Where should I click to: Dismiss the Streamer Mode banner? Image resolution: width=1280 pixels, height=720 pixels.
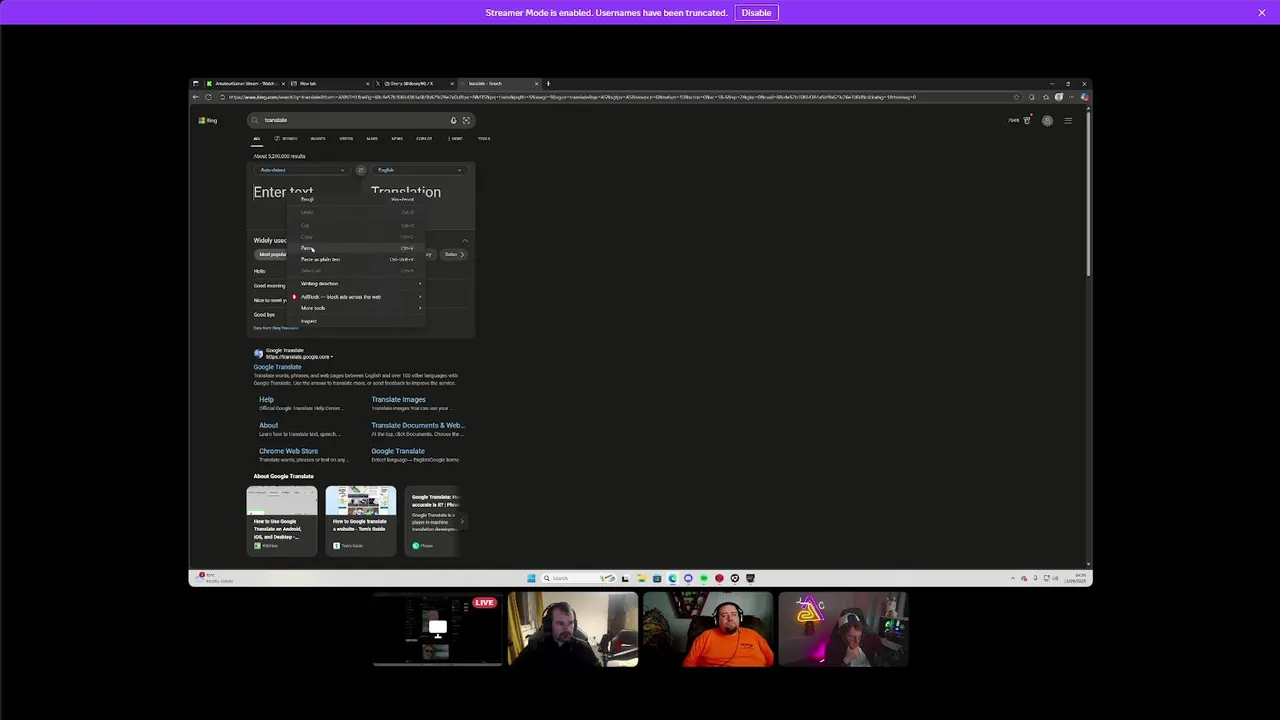coord(1262,13)
